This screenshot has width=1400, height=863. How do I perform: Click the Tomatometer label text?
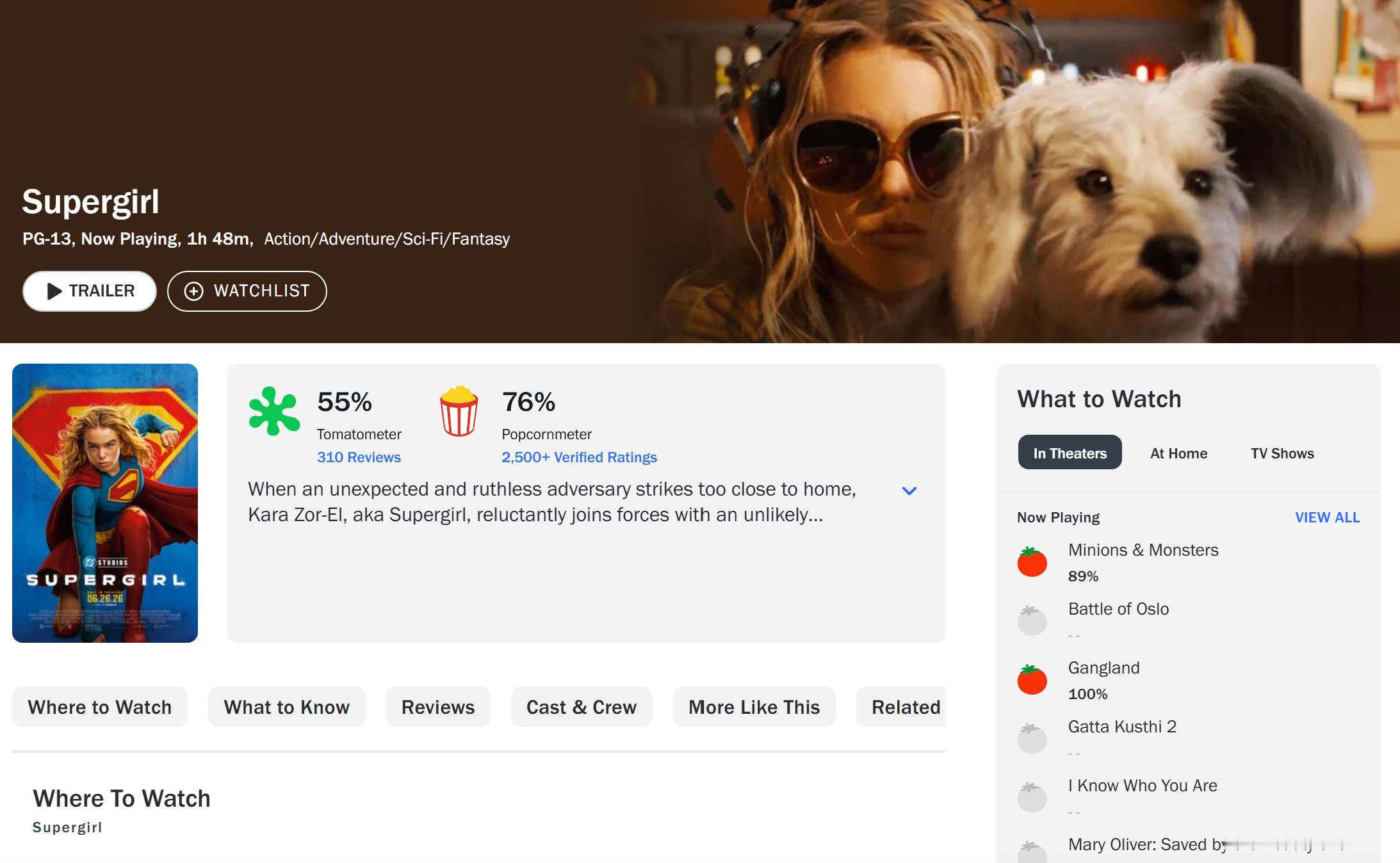point(359,434)
